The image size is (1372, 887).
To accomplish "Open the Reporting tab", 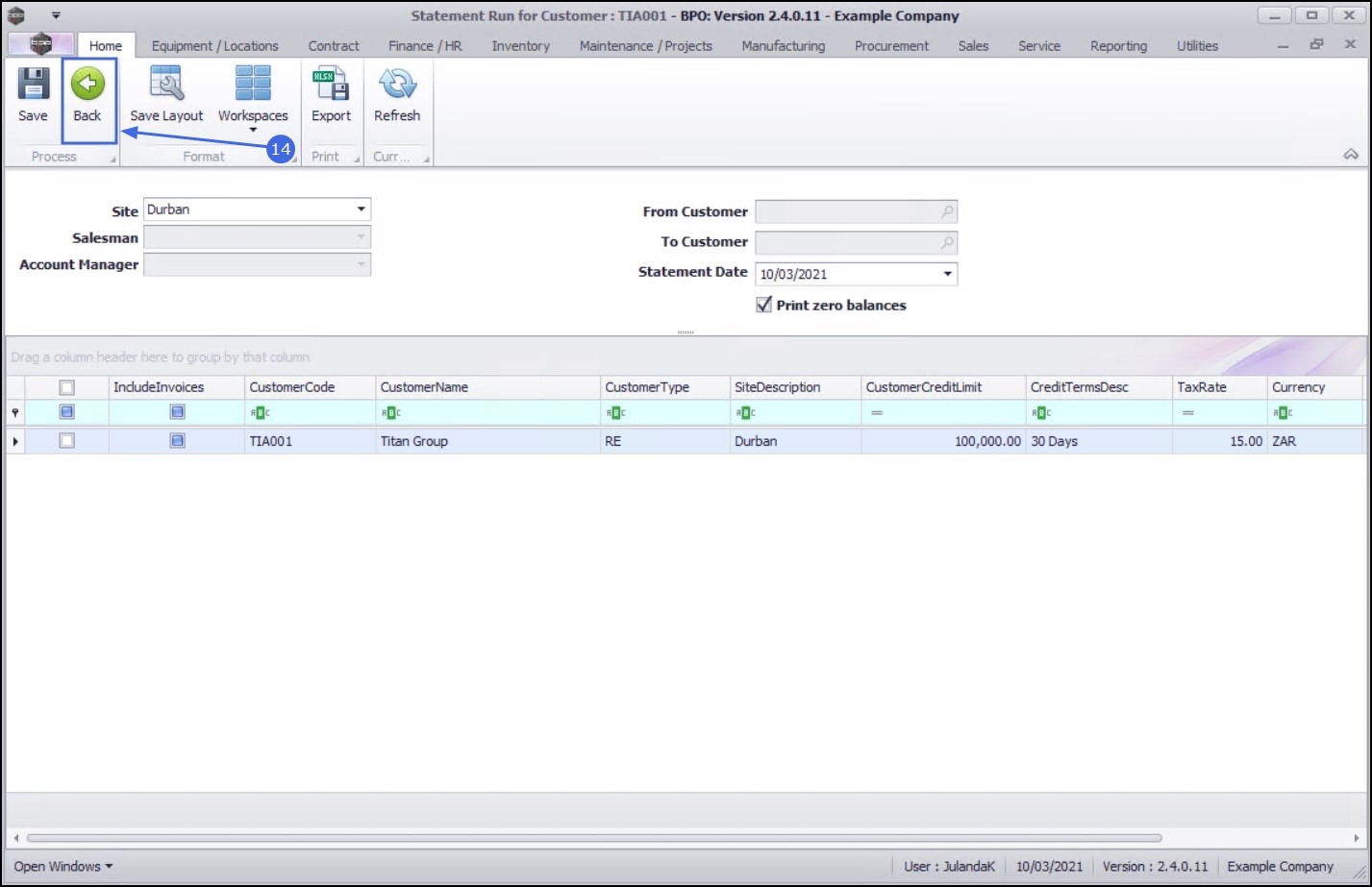I will (1118, 46).
